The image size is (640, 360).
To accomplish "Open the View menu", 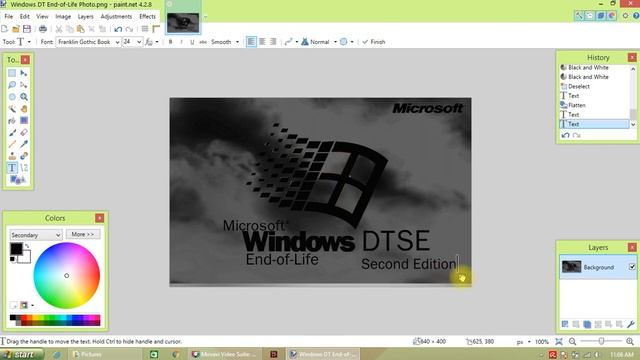I will [x=42, y=16].
